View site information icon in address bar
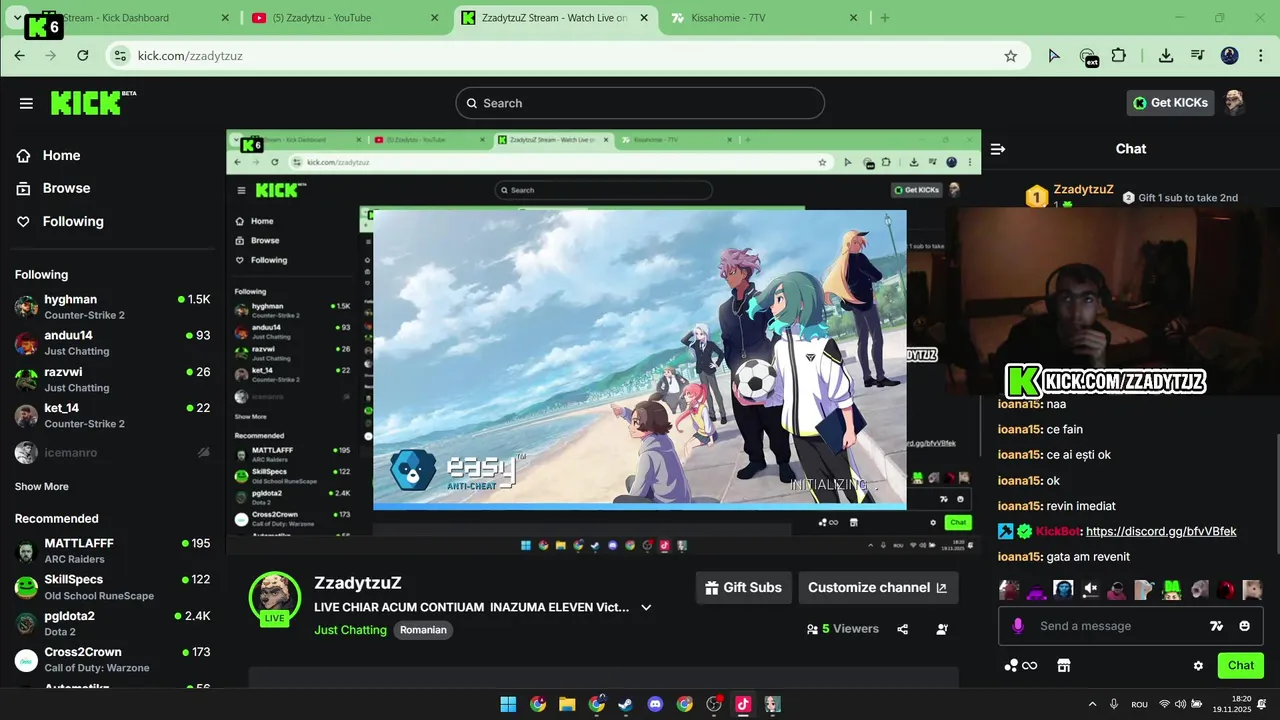The image size is (1280, 720). click(x=121, y=56)
